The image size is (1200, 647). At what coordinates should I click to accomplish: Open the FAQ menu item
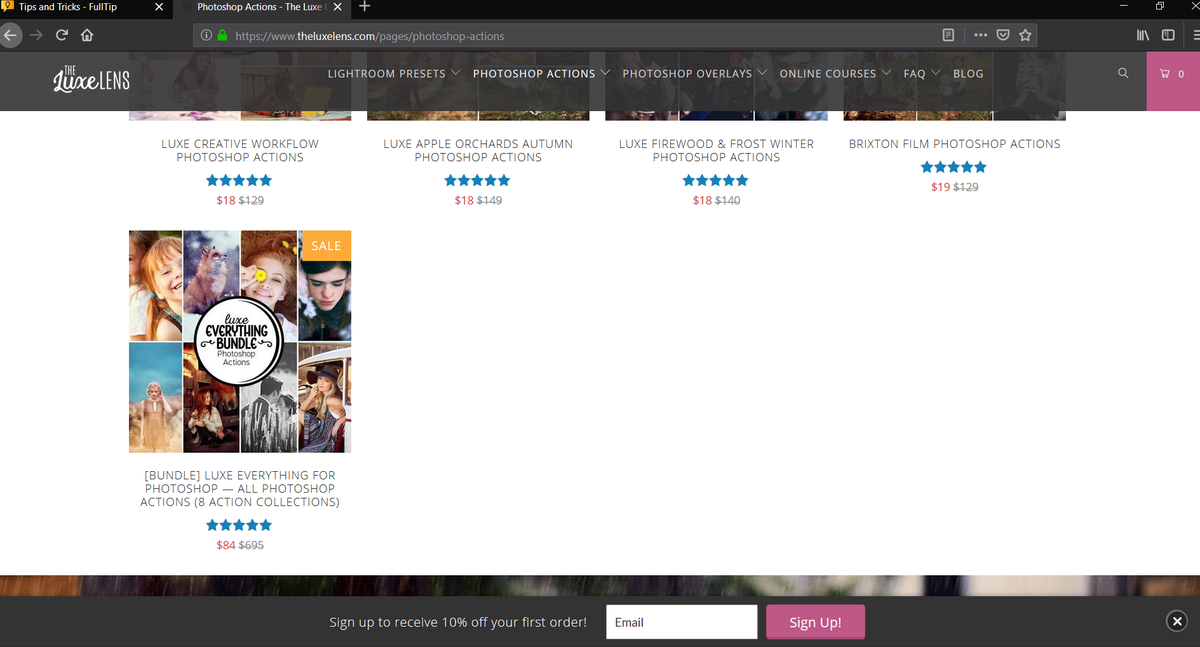[914, 74]
